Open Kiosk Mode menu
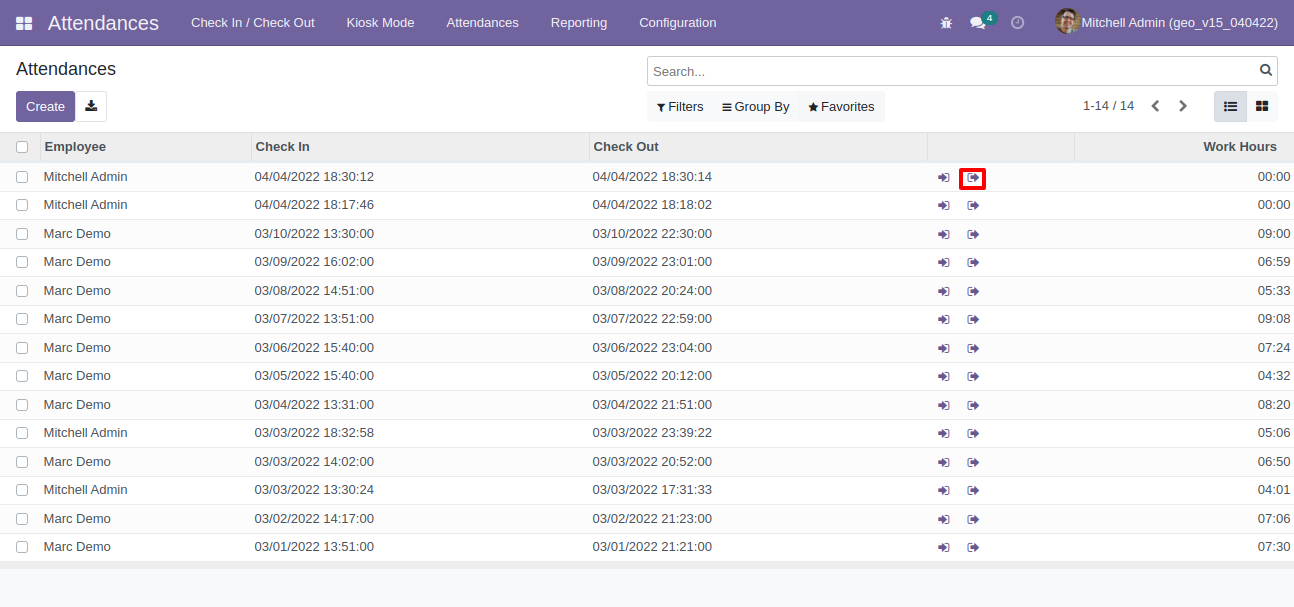Screen dimensions: 1294x607 [380, 23]
